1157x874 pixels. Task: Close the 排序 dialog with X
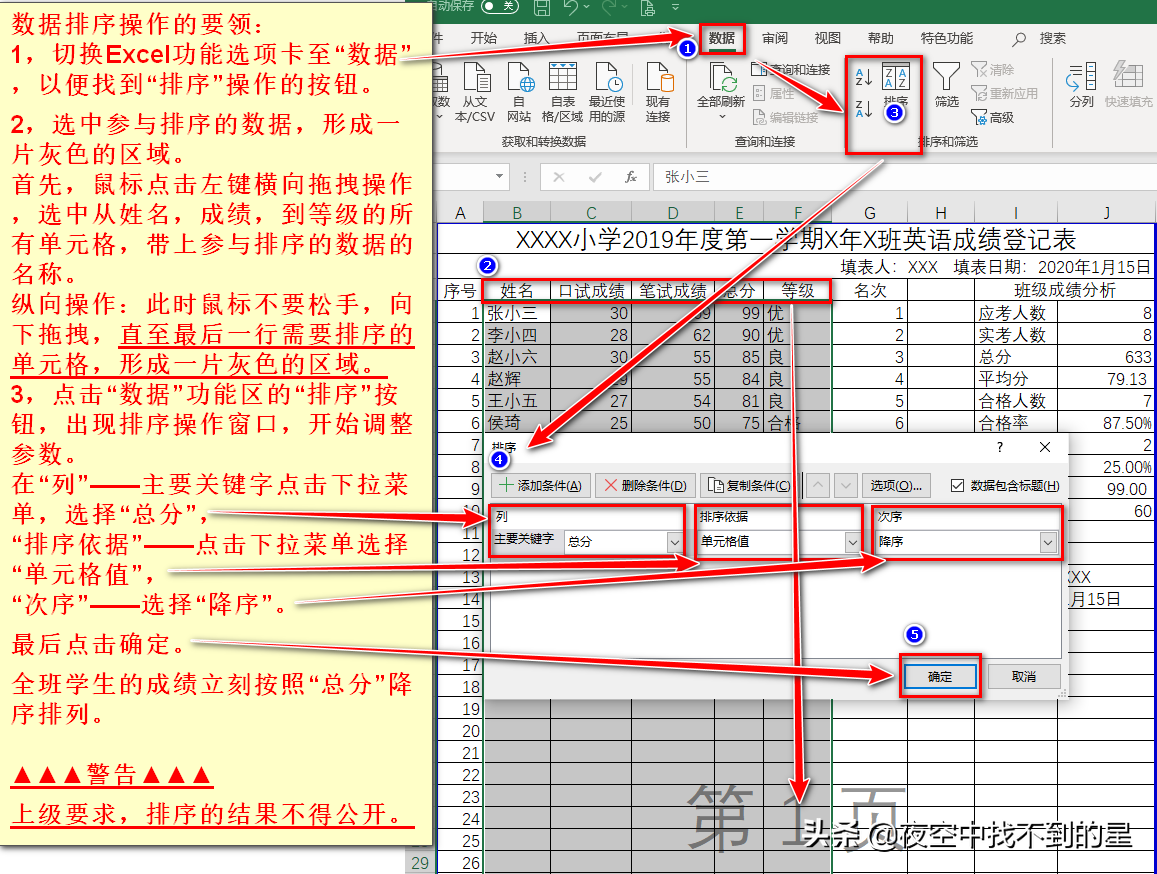pyautogui.click(x=1045, y=447)
